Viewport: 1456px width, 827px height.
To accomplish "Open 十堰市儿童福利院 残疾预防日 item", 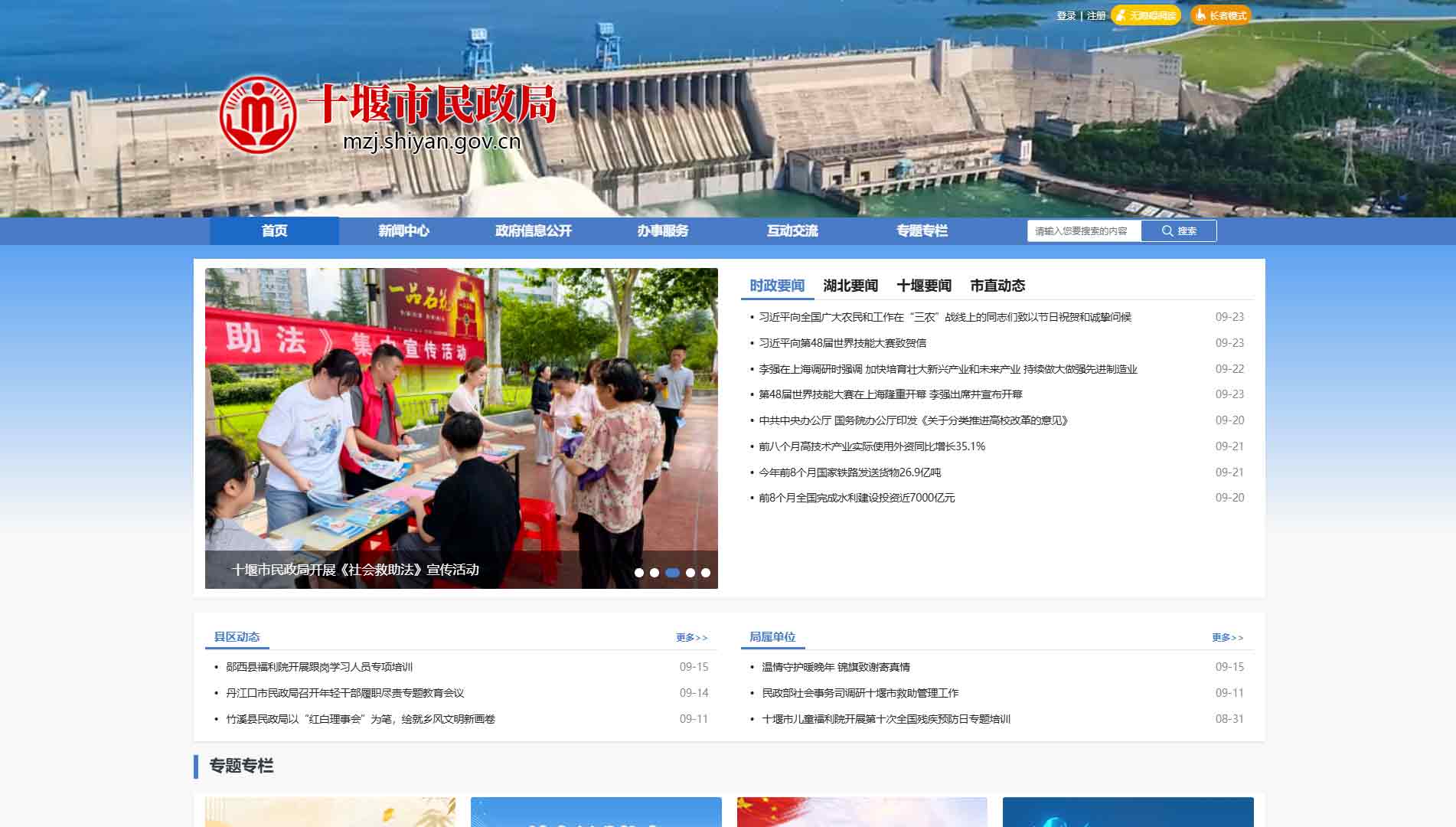I will click(x=886, y=719).
